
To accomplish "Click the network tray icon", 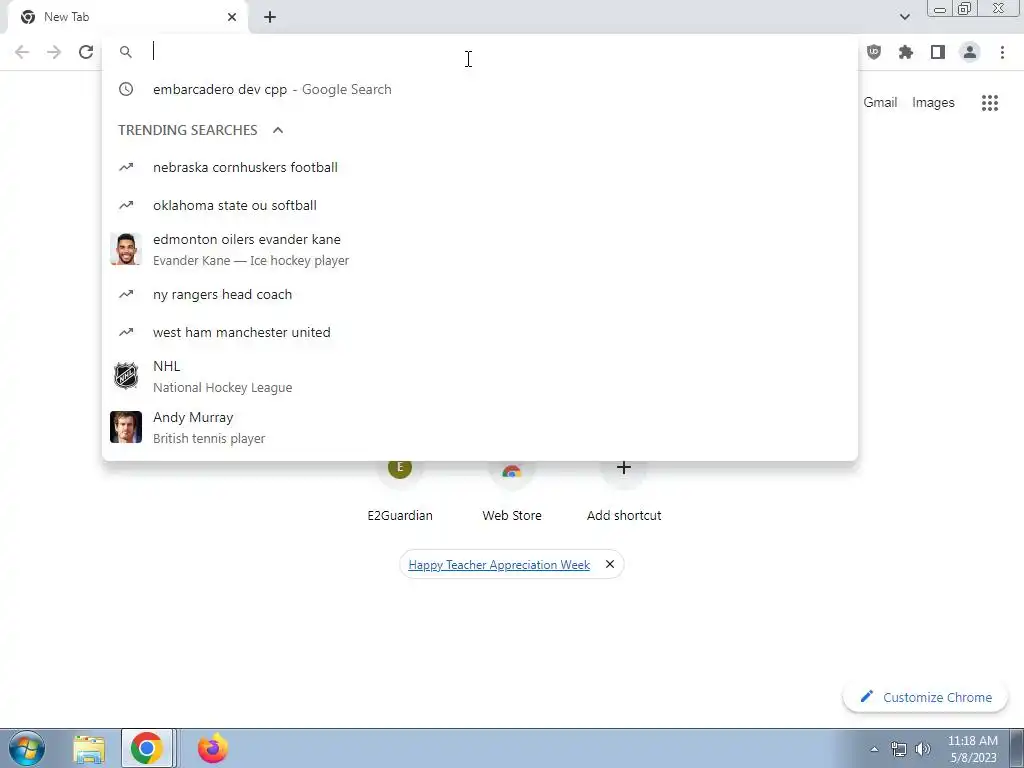I will point(899,749).
